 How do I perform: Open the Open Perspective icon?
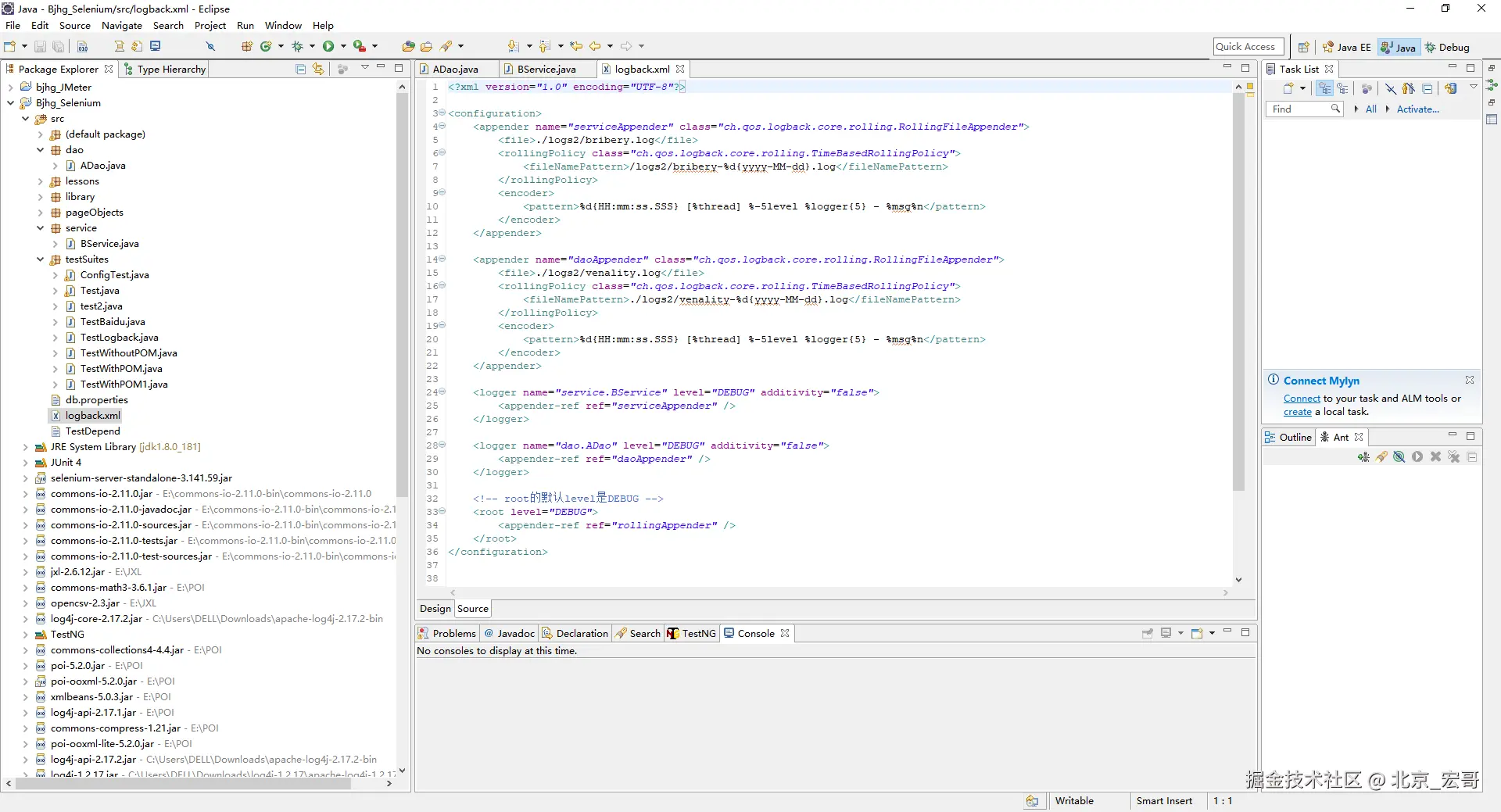[x=1303, y=47]
